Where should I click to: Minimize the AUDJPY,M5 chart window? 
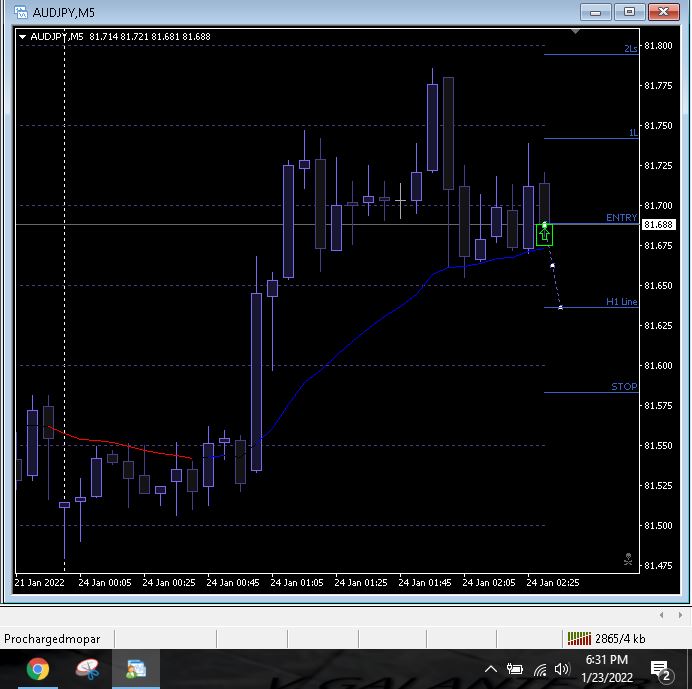click(x=595, y=12)
